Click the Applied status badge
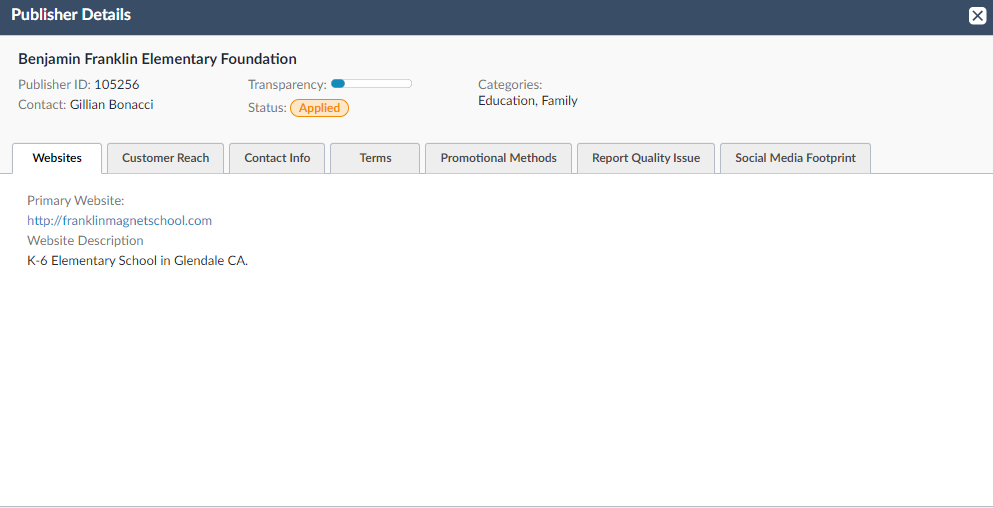Image resolution: width=993 pixels, height=508 pixels. point(319,108)
